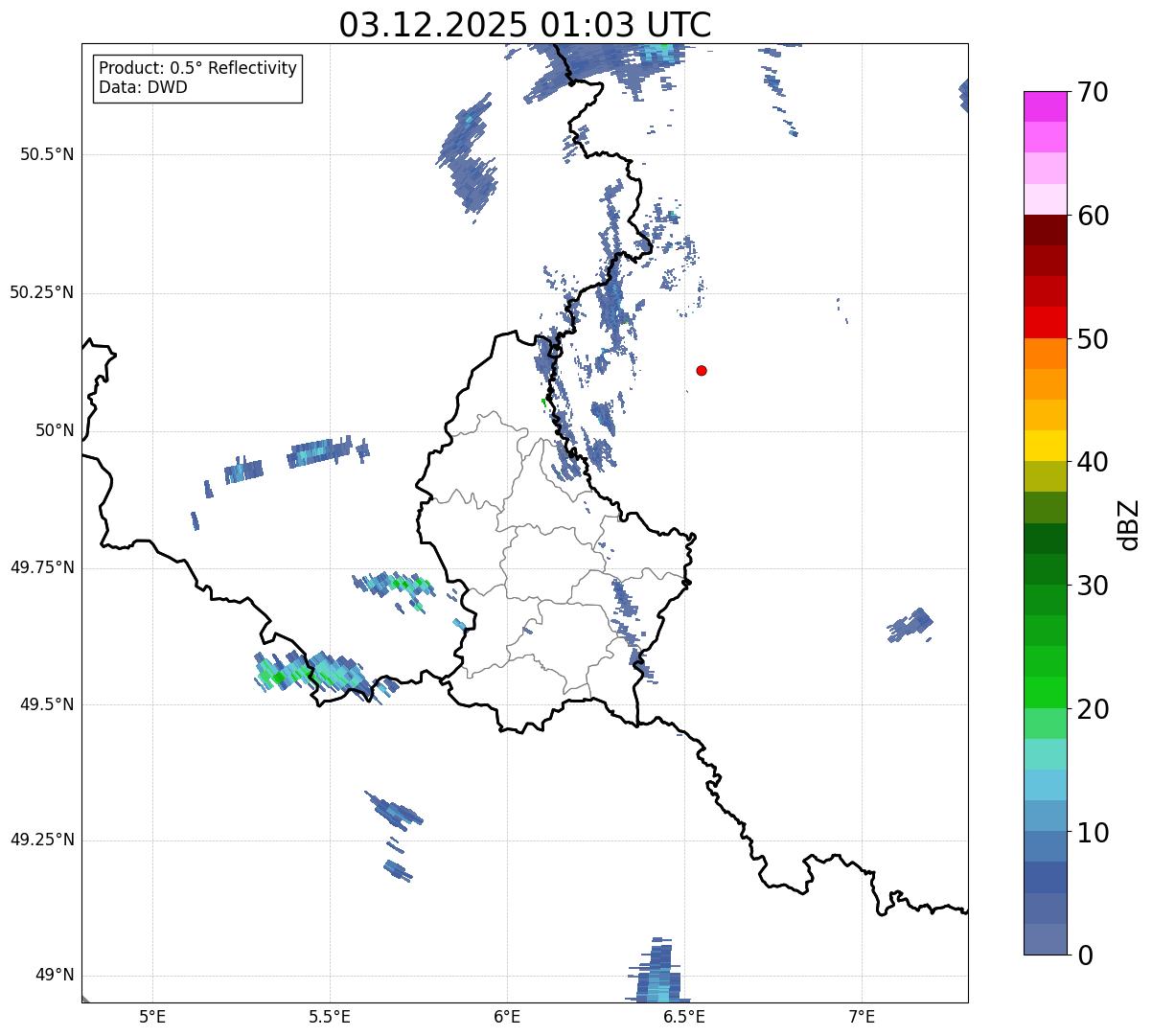Click the radar echo at bottom near 6.4°E 49°N
The width and height of the screenshot is (1152, 1036).
click(x=658, y=971)
